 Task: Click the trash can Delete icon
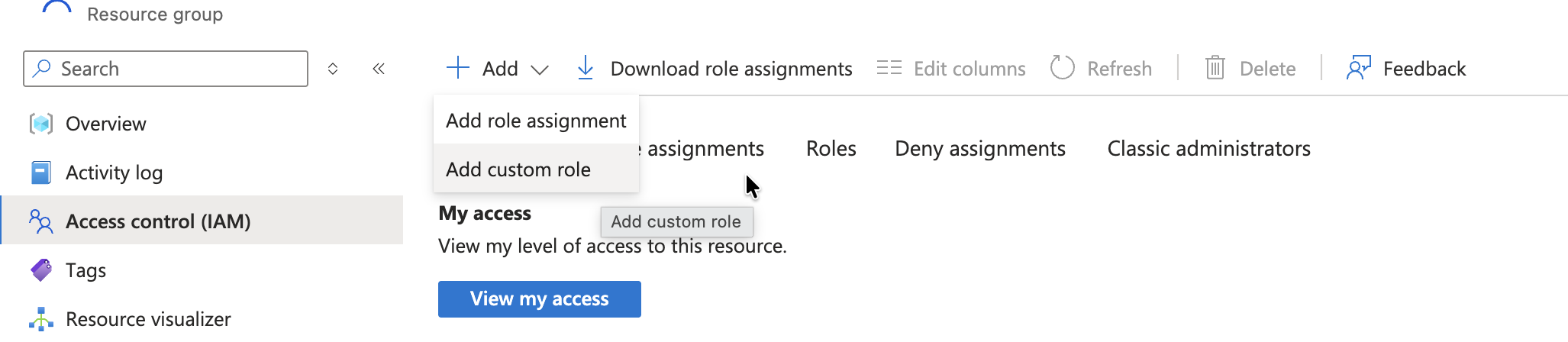point(1215,69)
